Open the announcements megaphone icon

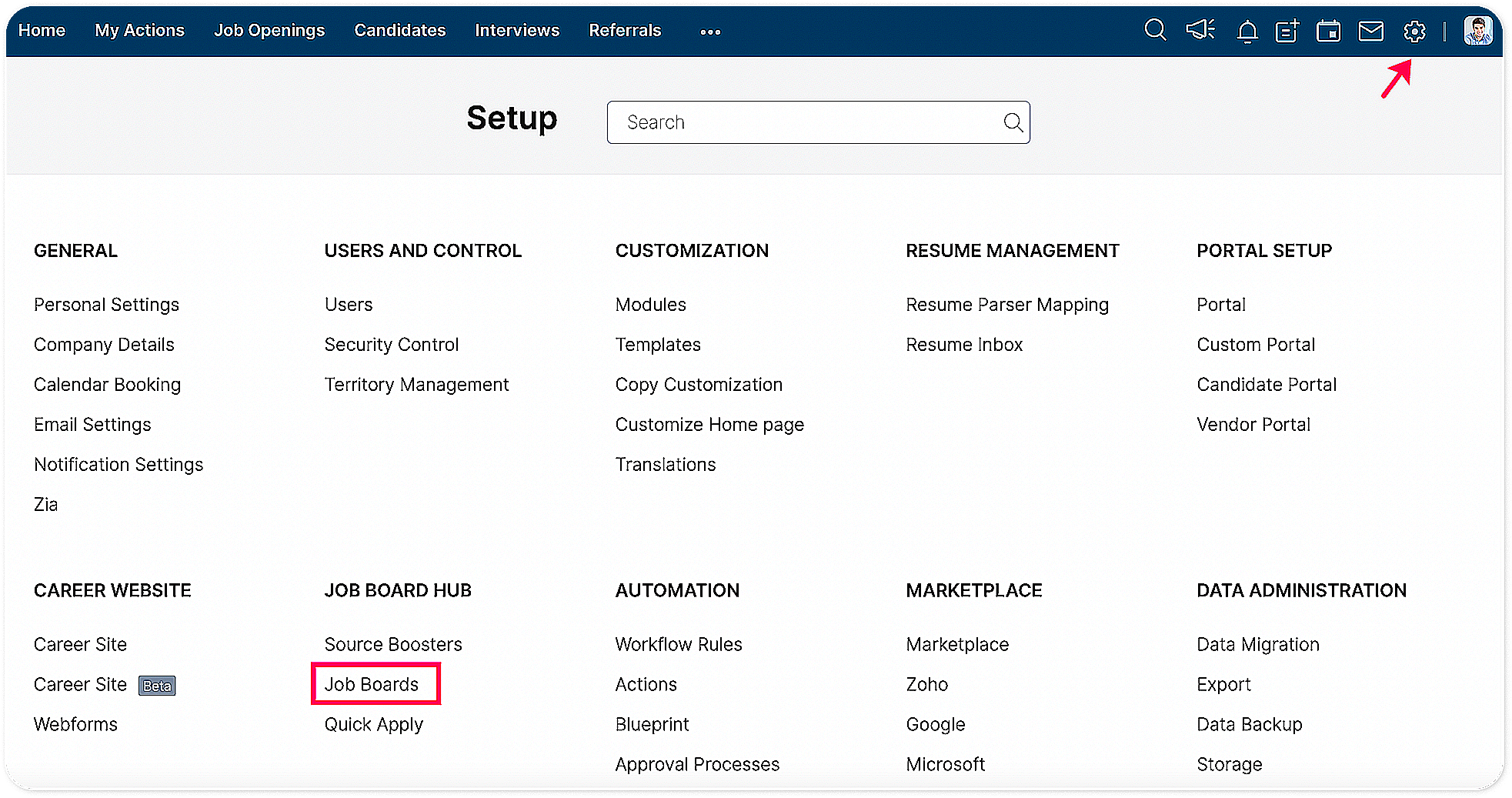tap(1200, 31)
